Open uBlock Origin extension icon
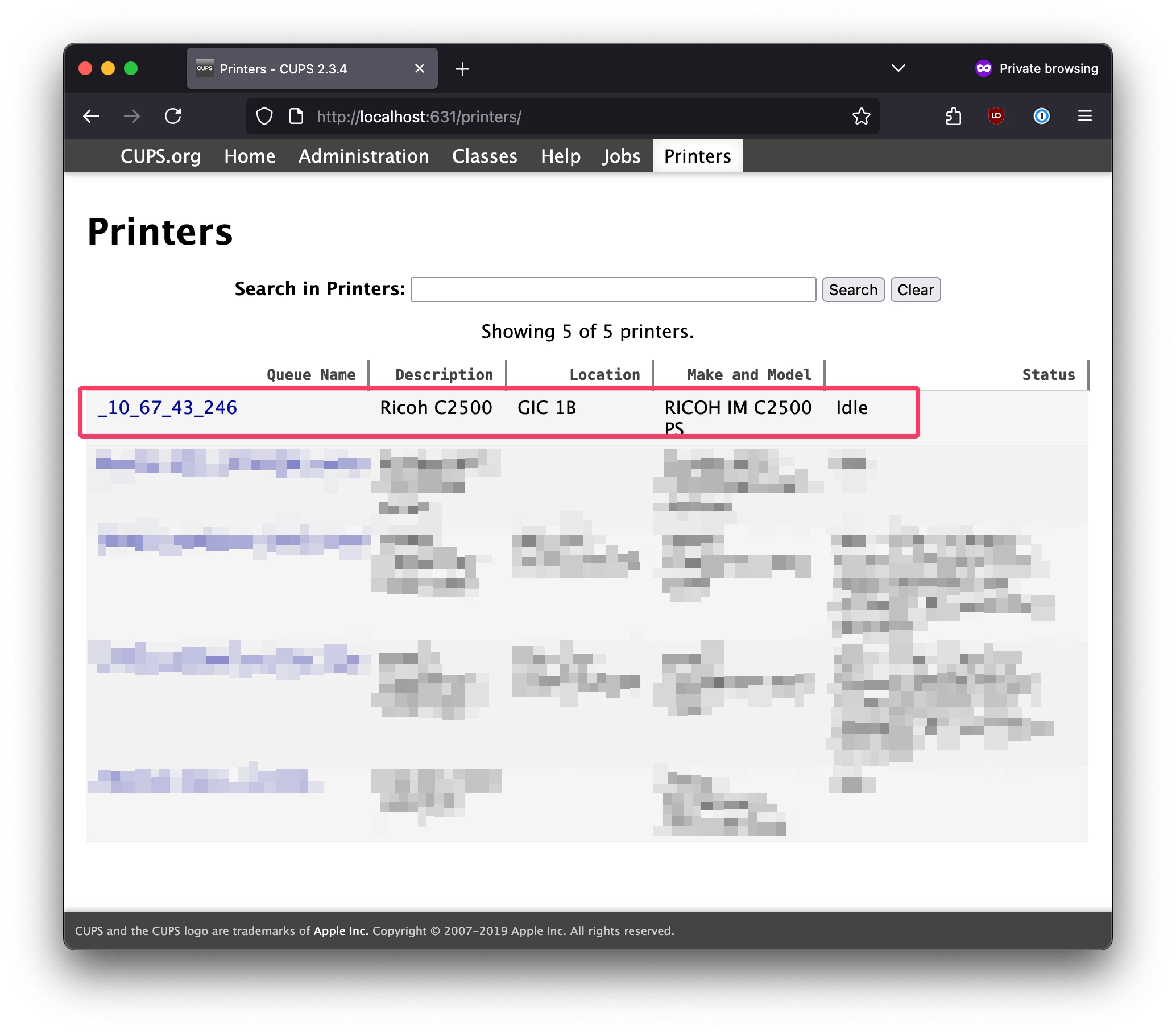The height and width of the screenshot is (1034, 1176). (996, 116)
